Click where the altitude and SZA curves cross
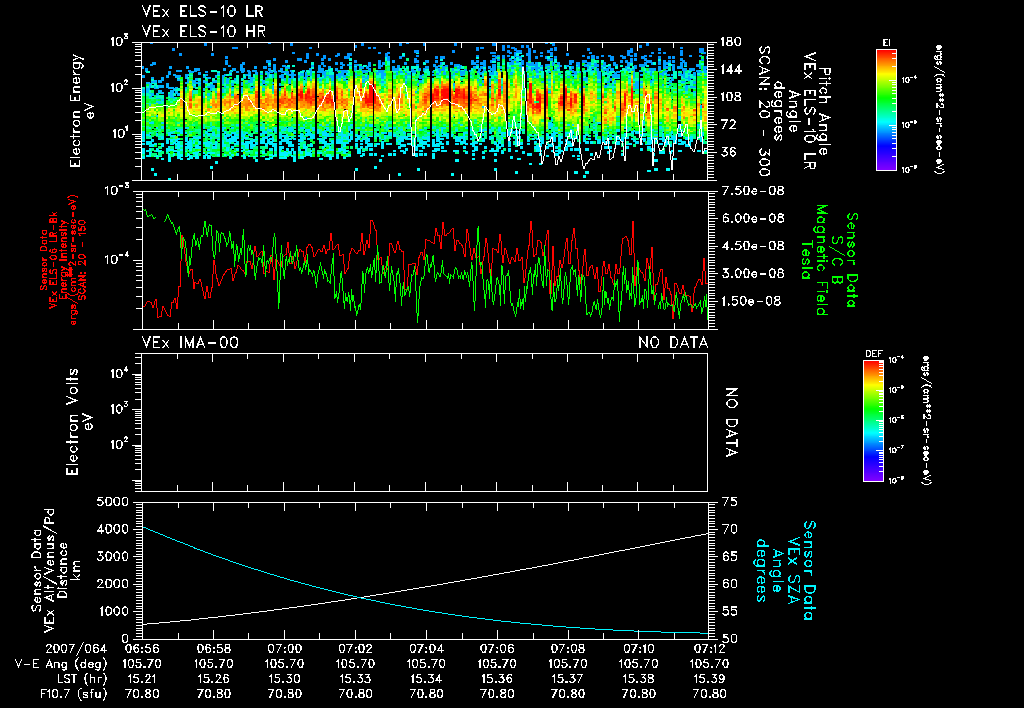 click(361, 597)
